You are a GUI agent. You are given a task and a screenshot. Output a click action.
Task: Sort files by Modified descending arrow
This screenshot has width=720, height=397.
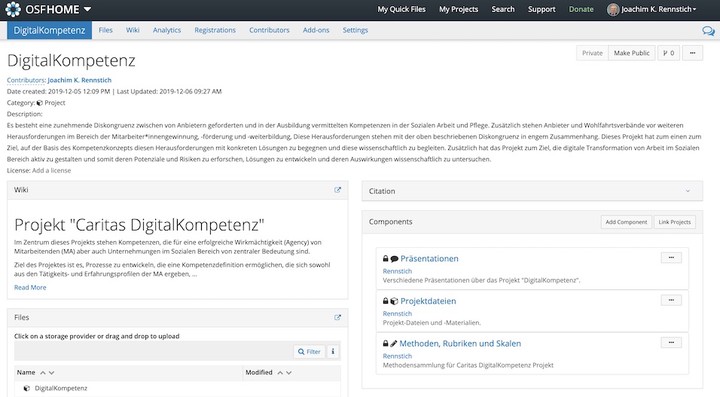click(x=289, y=373)
